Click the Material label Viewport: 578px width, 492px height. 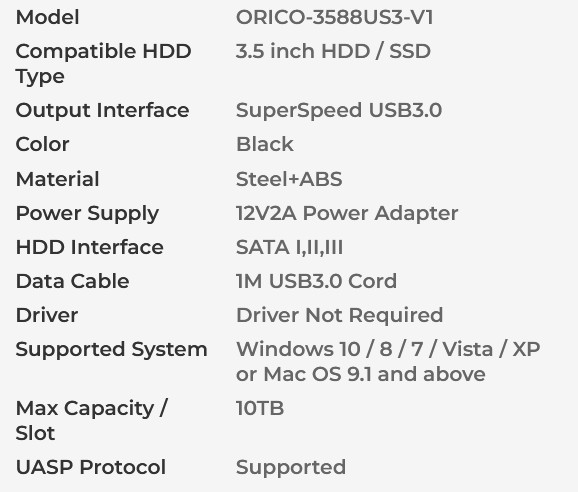click(x=58, y=179)
